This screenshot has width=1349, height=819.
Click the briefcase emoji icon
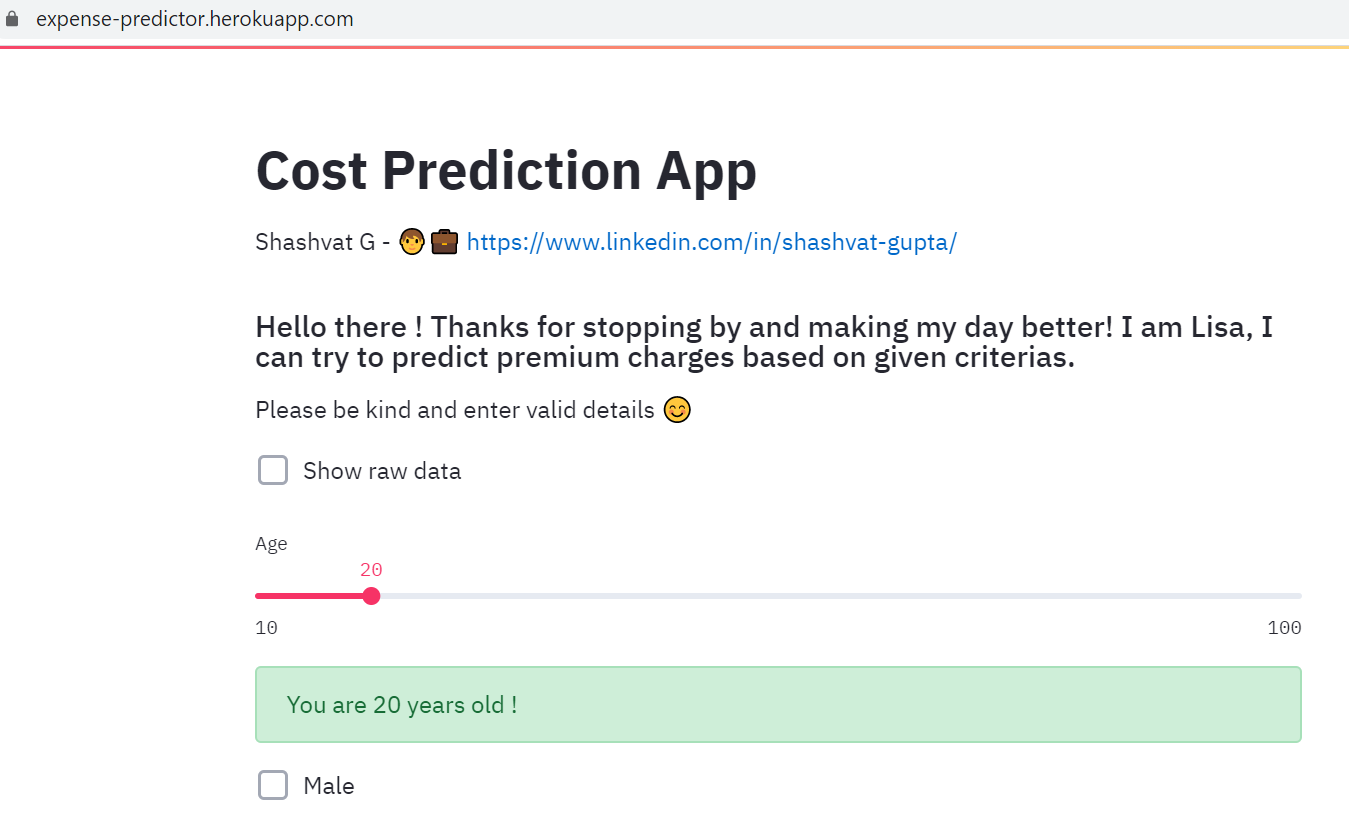[443, 241]
